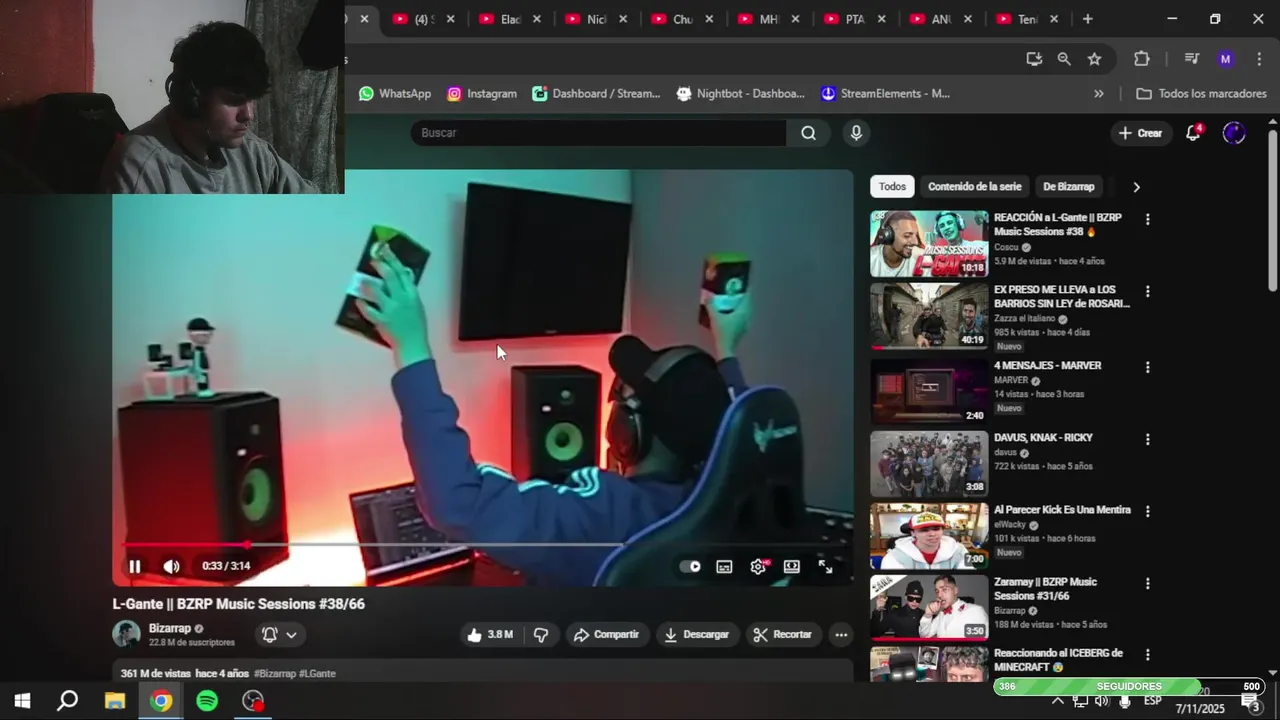The image size is (1280, 720).
Task: Open options for DAVUS, KNAK - RICKY video
Action: [1148, 439]
